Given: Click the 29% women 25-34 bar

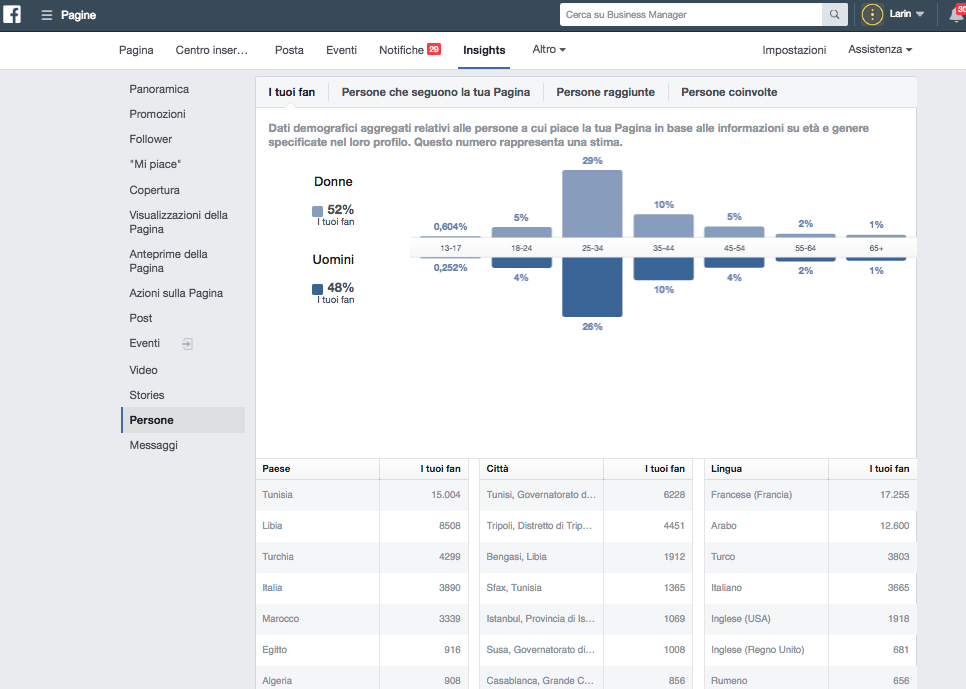Looking at the screenshot, I should 592,204.
